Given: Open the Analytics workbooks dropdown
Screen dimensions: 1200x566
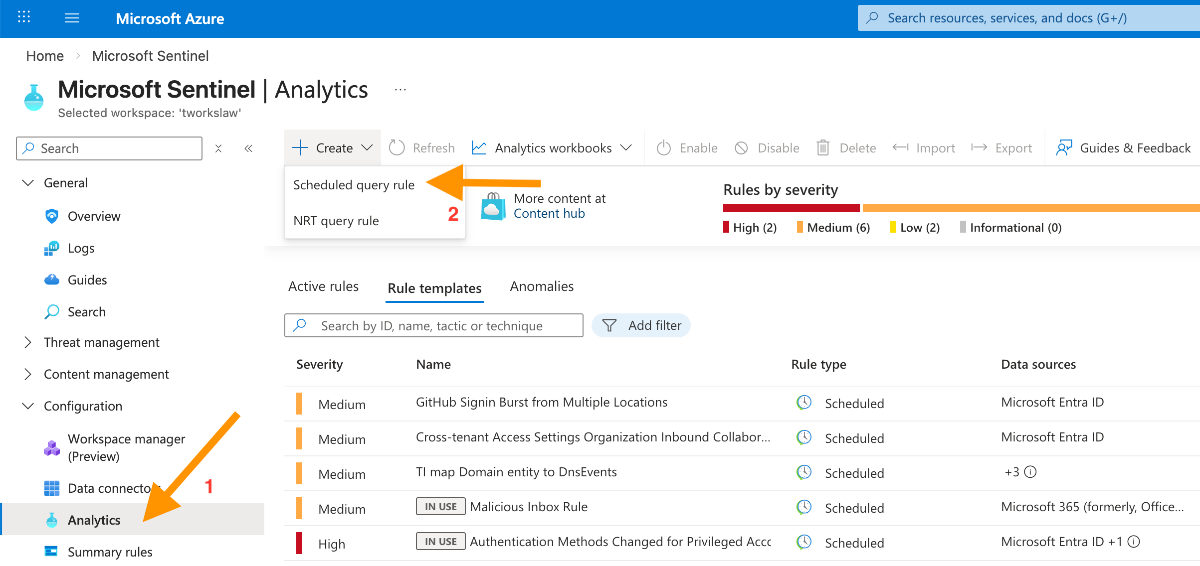Looking at the screenshot, I should coord(552,148).
